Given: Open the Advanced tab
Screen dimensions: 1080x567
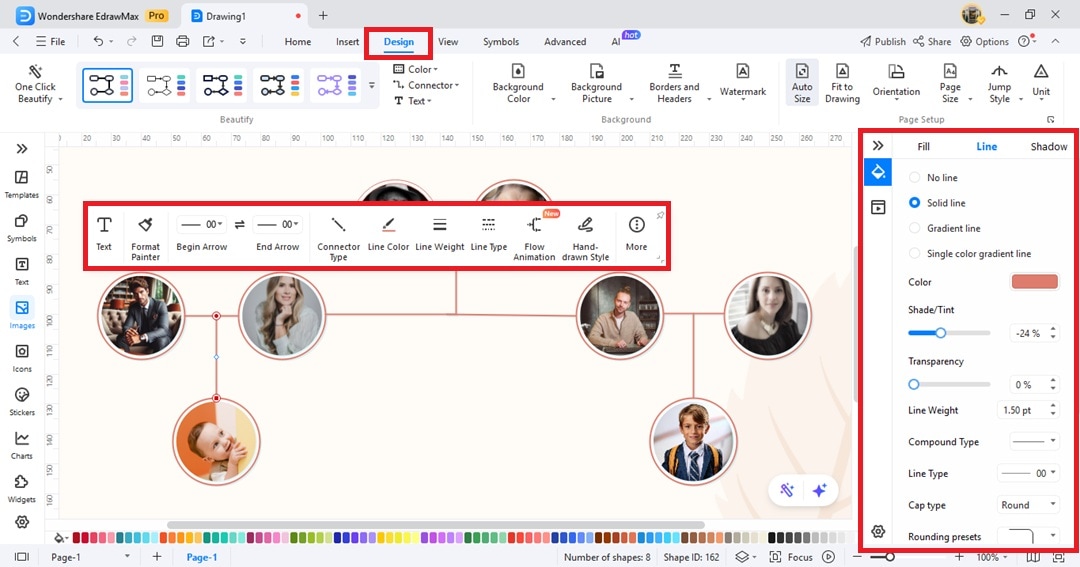Looking at the screenshot, I should click(x=565, y=41).
